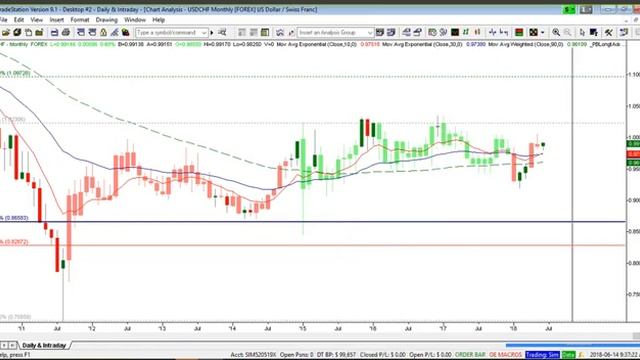Image resolution: width=640 pixels, height=360 pixels.
Task: Click the '12 year label on time axis
Action: (92, 328)
